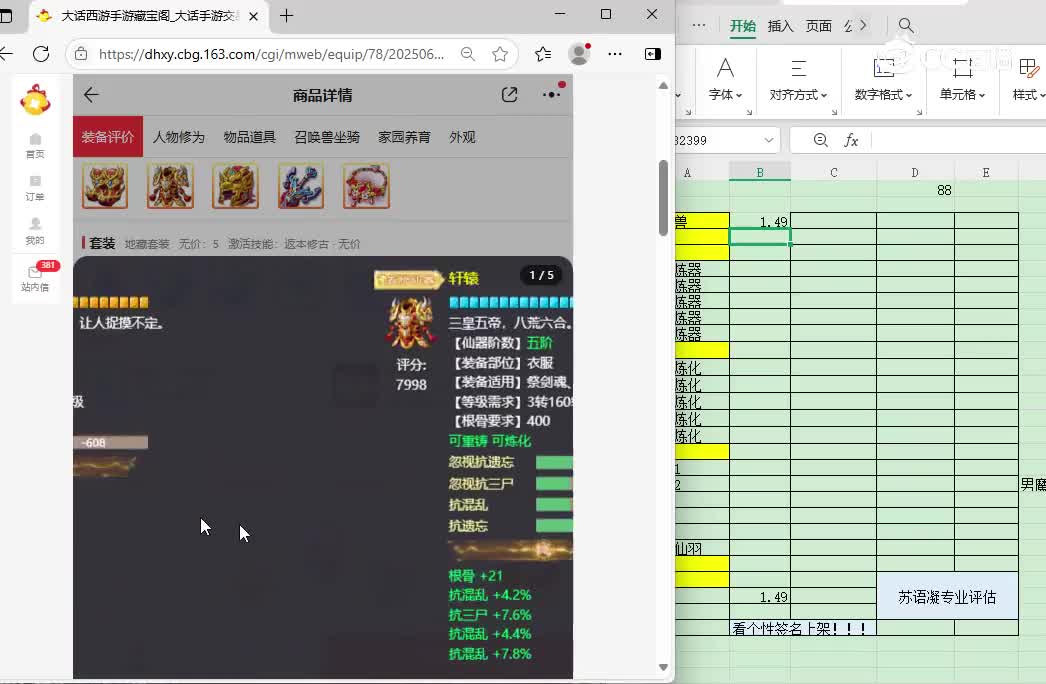Select column C header
Viewport: 1046px width, 684px height.
pos(834,172)
